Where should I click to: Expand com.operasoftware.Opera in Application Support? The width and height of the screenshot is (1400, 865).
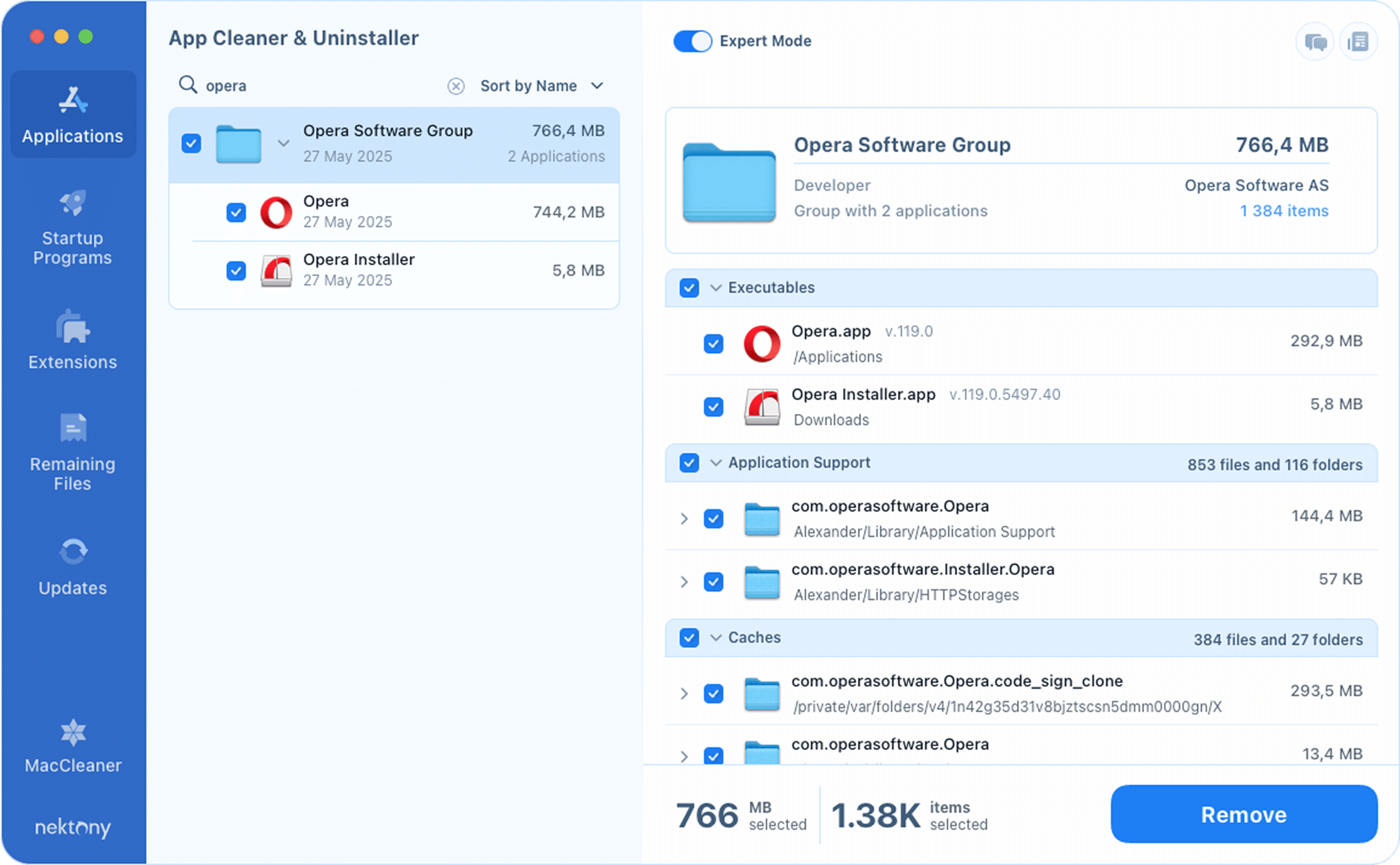[684, 519]
